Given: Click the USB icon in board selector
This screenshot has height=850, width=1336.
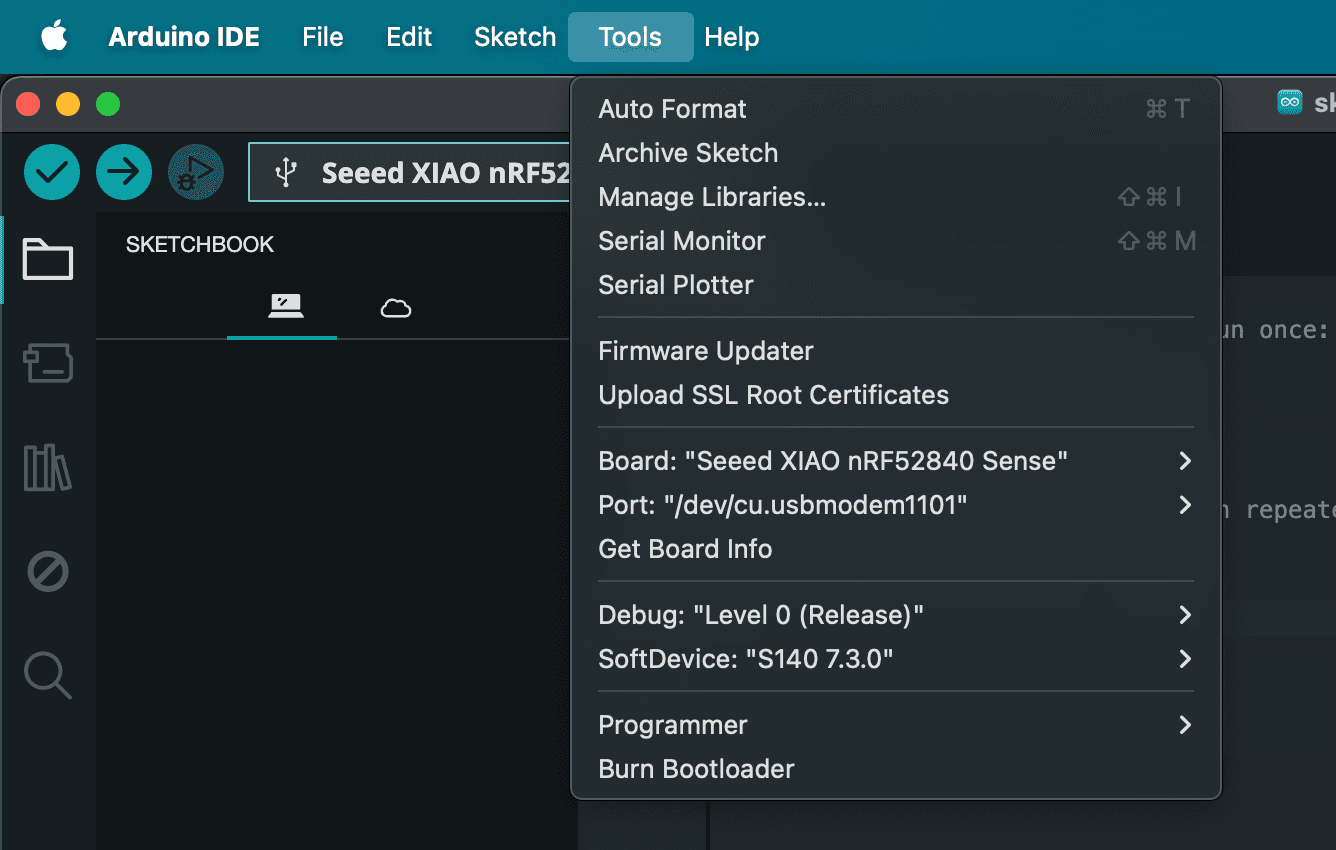Looking at the screenshot, I should coord(286,173).
